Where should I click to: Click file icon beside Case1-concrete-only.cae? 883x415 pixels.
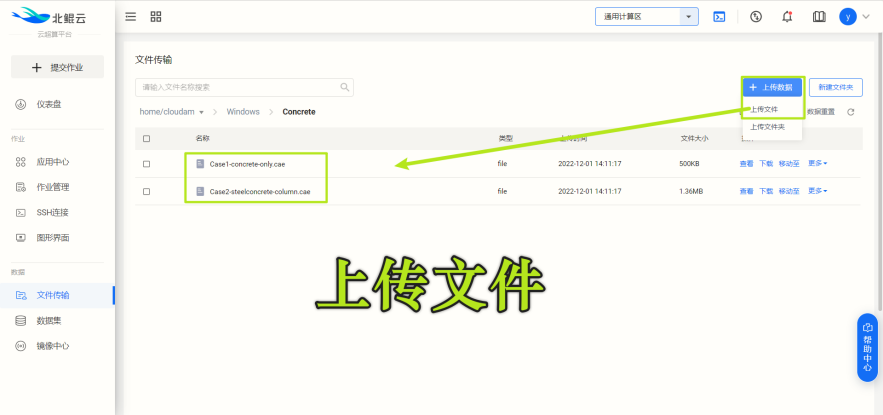[x=200, y=164]
